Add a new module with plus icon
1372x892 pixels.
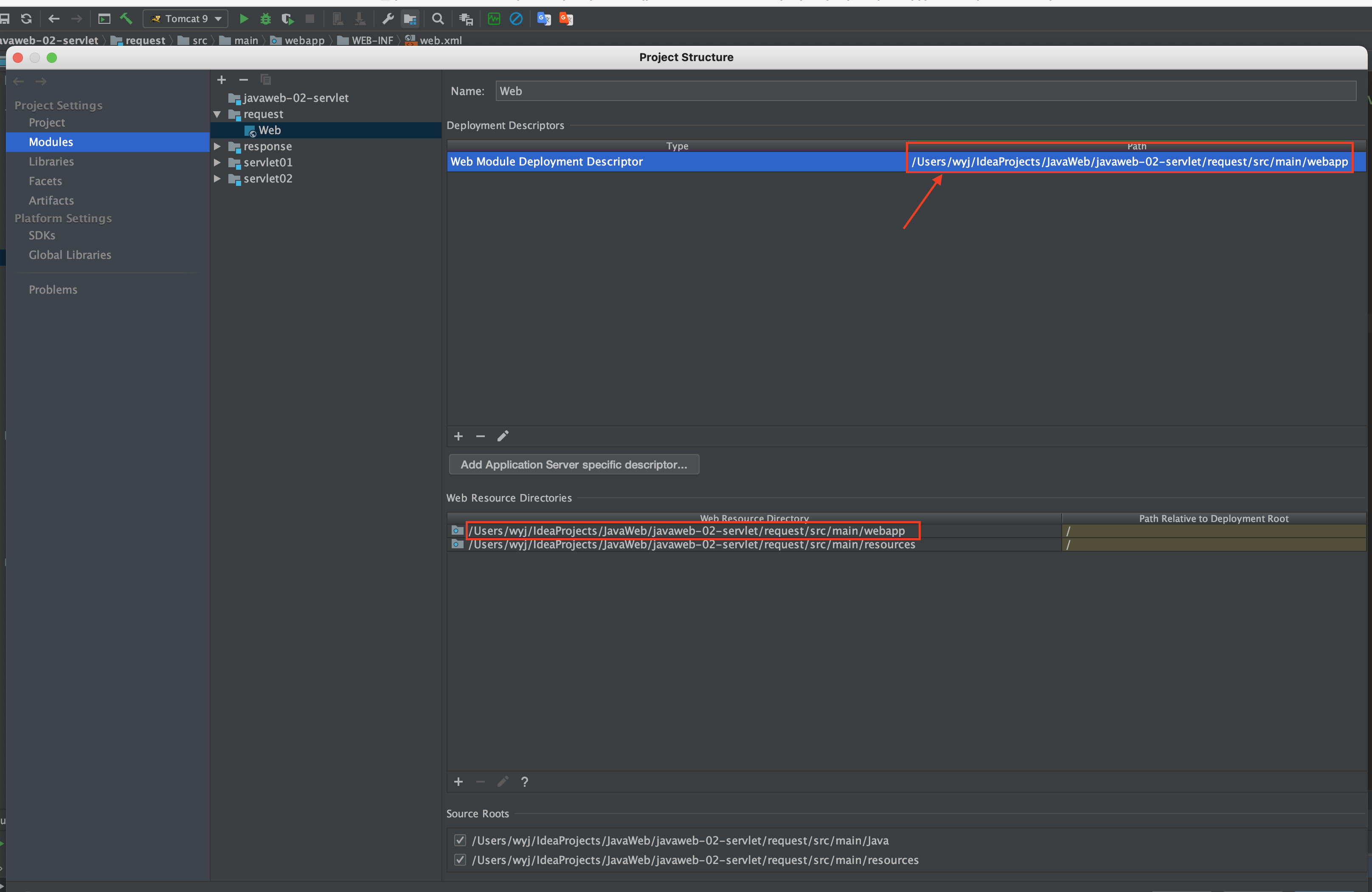coord(221,80)
